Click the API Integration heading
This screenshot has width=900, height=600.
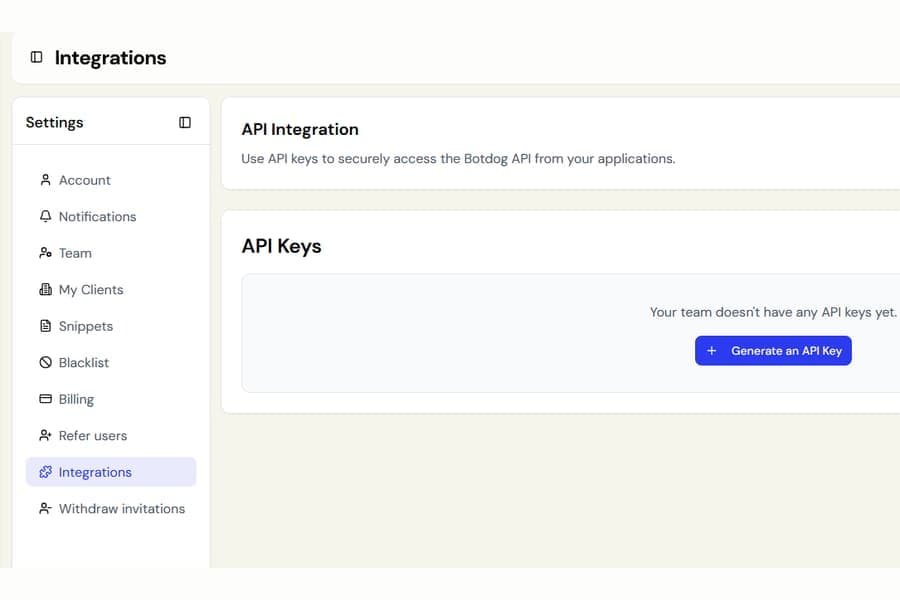(x=300, y=130)
